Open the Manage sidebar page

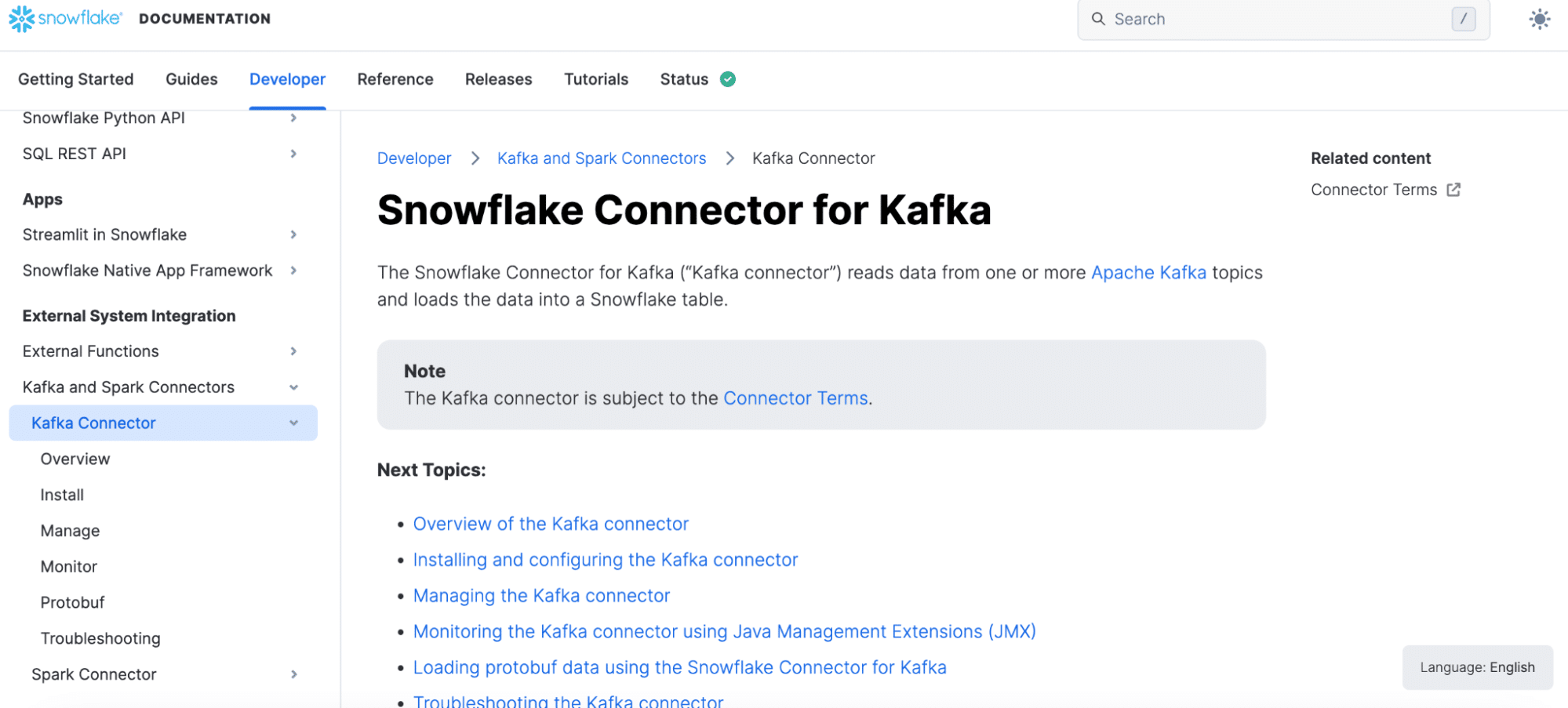coord(70,531)
